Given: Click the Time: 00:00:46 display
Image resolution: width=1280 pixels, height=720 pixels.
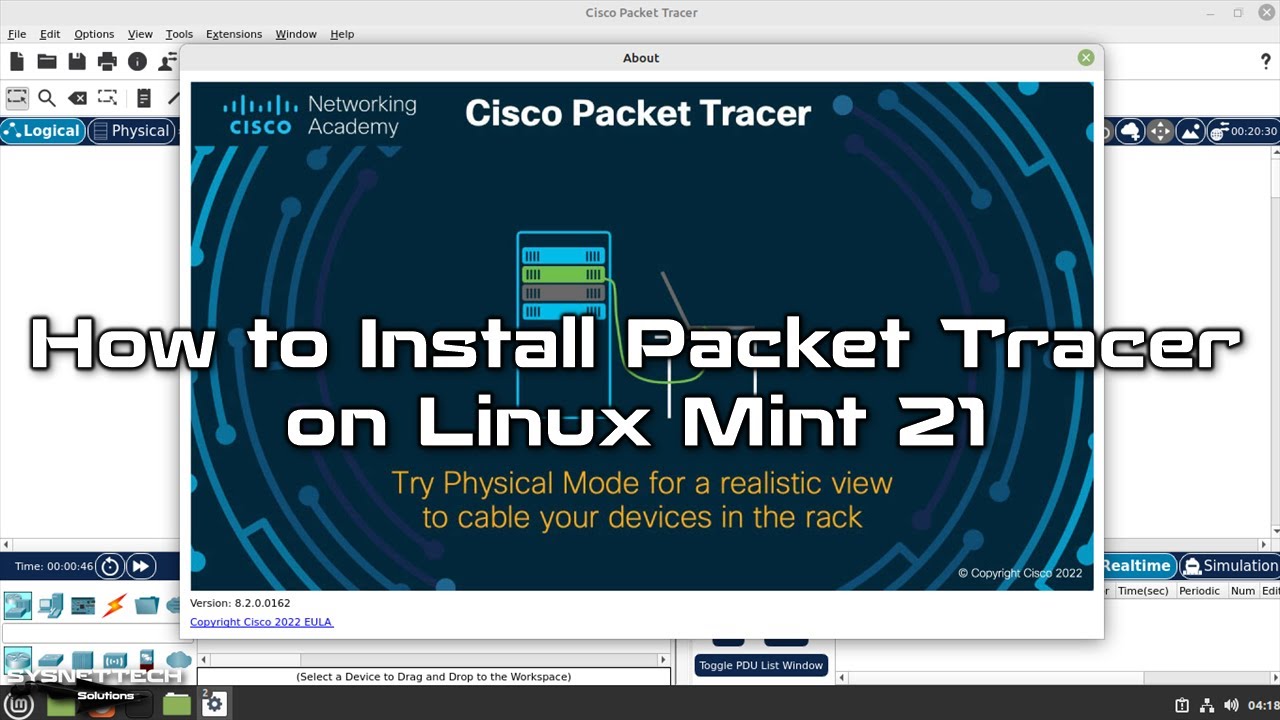Looking at the screenshot, I should pos(54,566).
